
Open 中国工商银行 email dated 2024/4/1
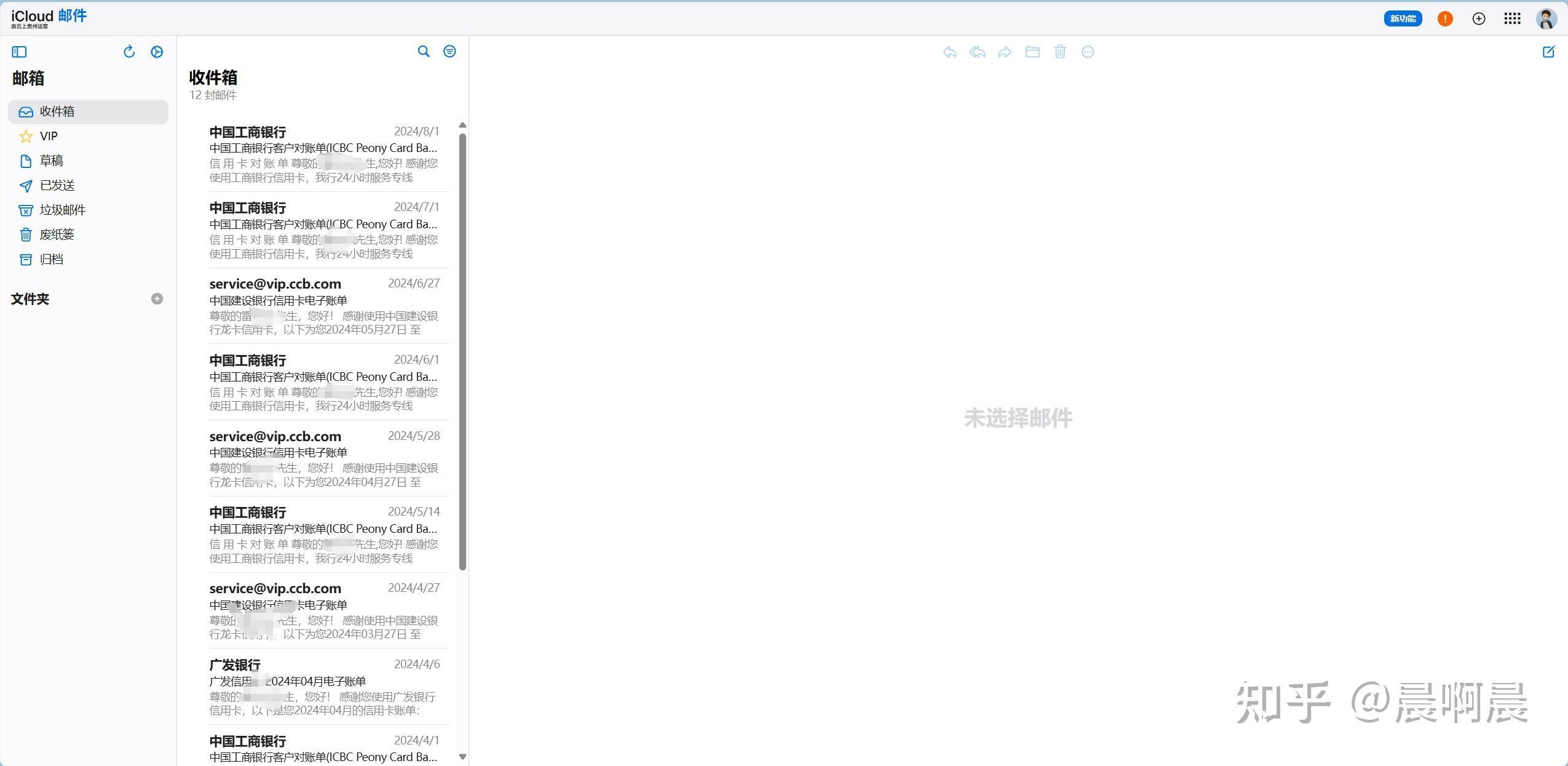click(324, 746)
